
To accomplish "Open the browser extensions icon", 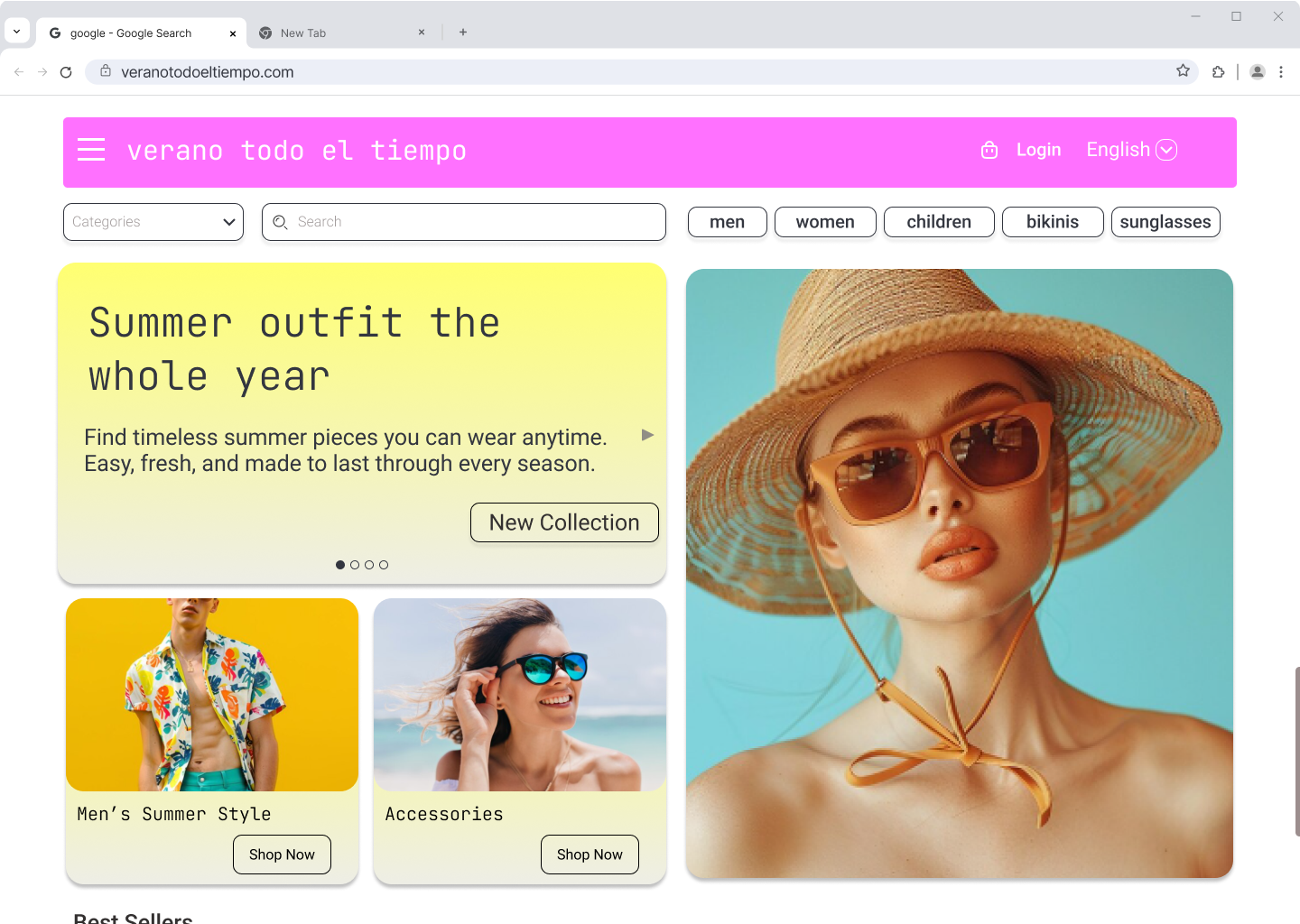I will [x=1219, y=71].
